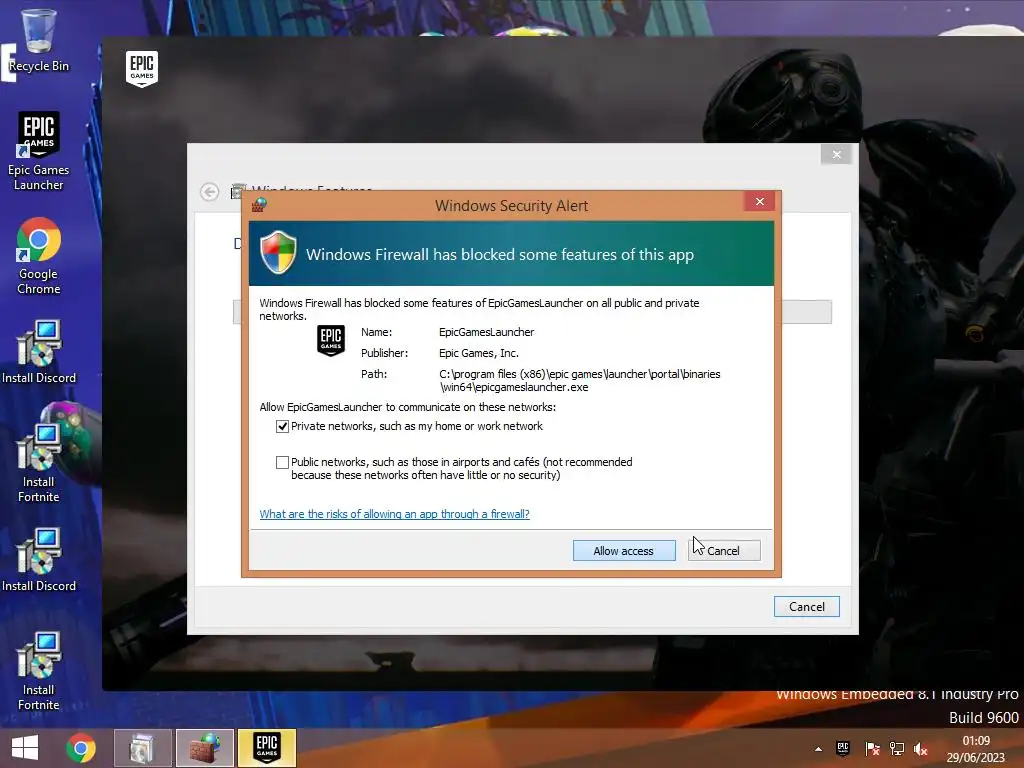Screen dimensions: 1024x768
Task: Click the Epic Games logo in launcher window
Action: pyautogui.click(x=142, y=68)
